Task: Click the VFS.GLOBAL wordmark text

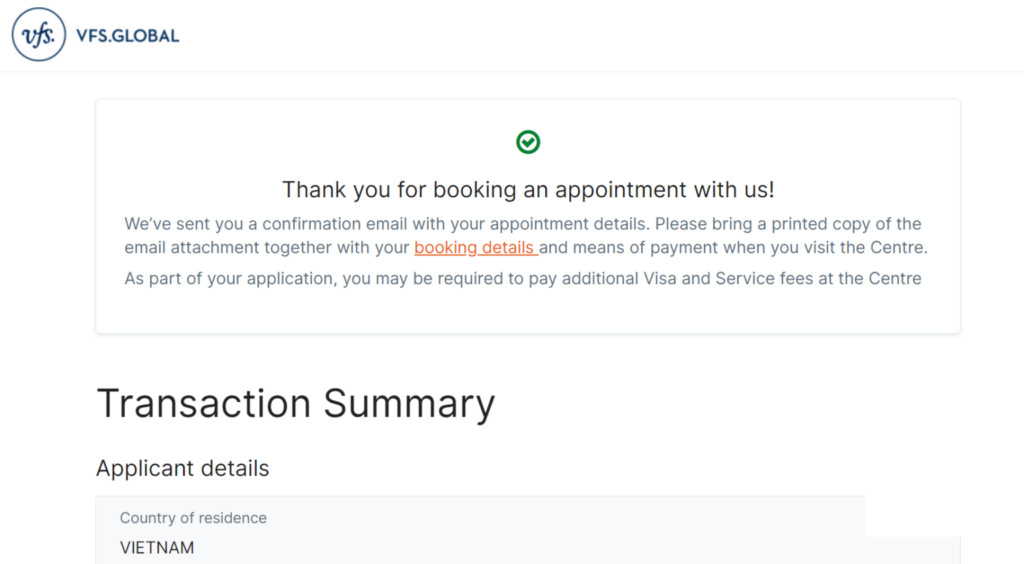Action: click(127, 36)
